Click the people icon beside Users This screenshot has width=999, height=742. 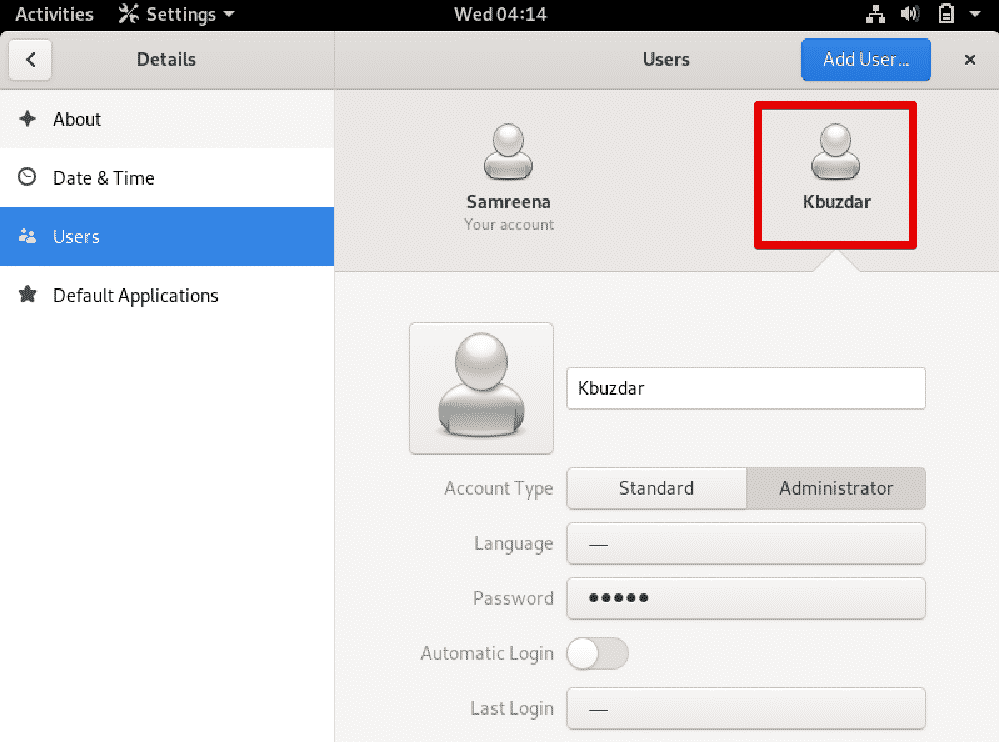[27, 236]
